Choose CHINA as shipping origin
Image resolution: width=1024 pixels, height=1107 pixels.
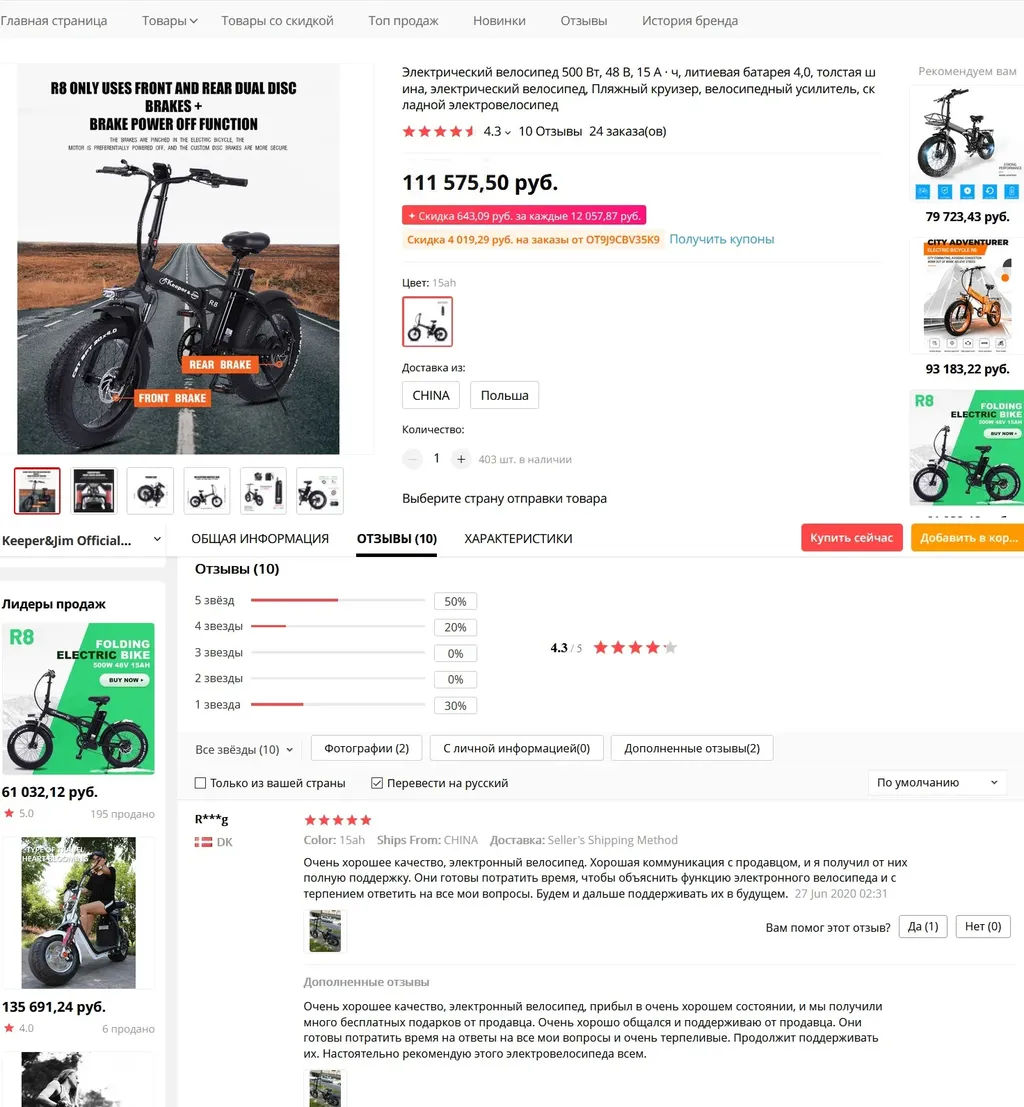click(431, 395)
